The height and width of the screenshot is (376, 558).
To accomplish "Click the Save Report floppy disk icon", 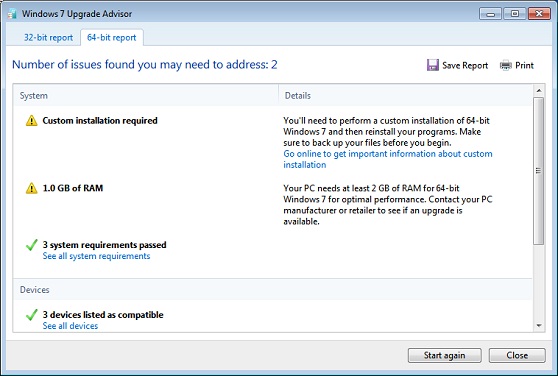I will point(432,65).
